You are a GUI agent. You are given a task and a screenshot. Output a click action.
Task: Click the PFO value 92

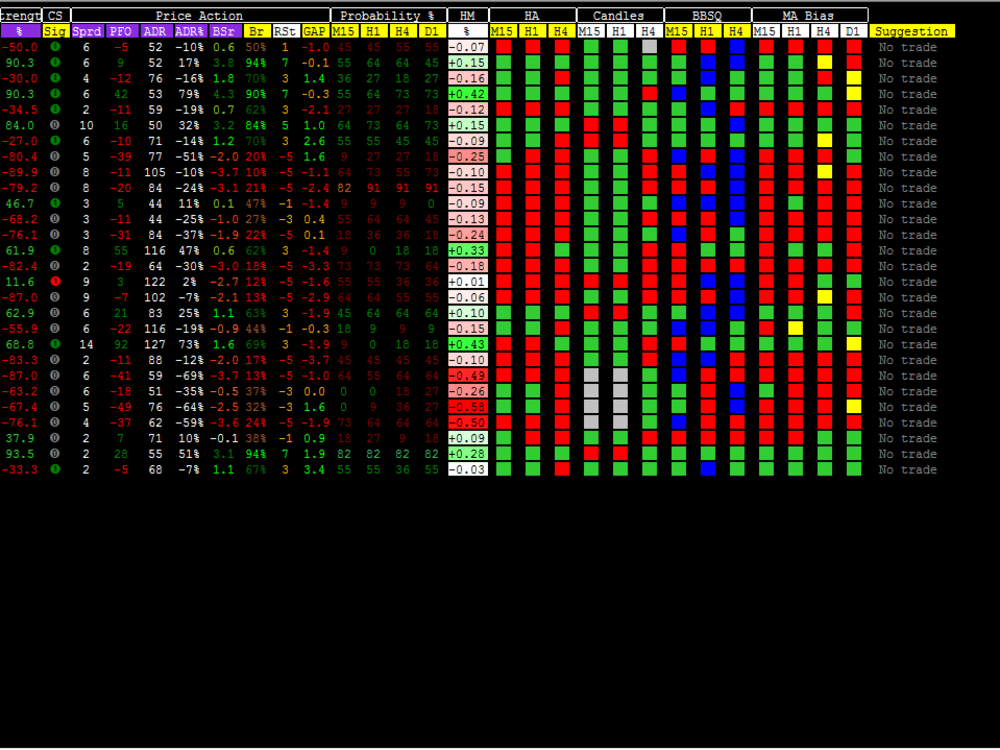pos(121,344)
